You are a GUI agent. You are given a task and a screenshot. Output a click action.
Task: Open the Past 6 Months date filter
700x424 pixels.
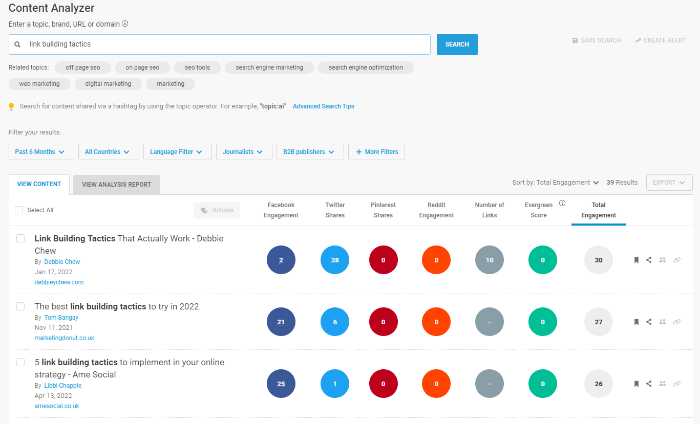pyautogui.click(x=40, y=152)
